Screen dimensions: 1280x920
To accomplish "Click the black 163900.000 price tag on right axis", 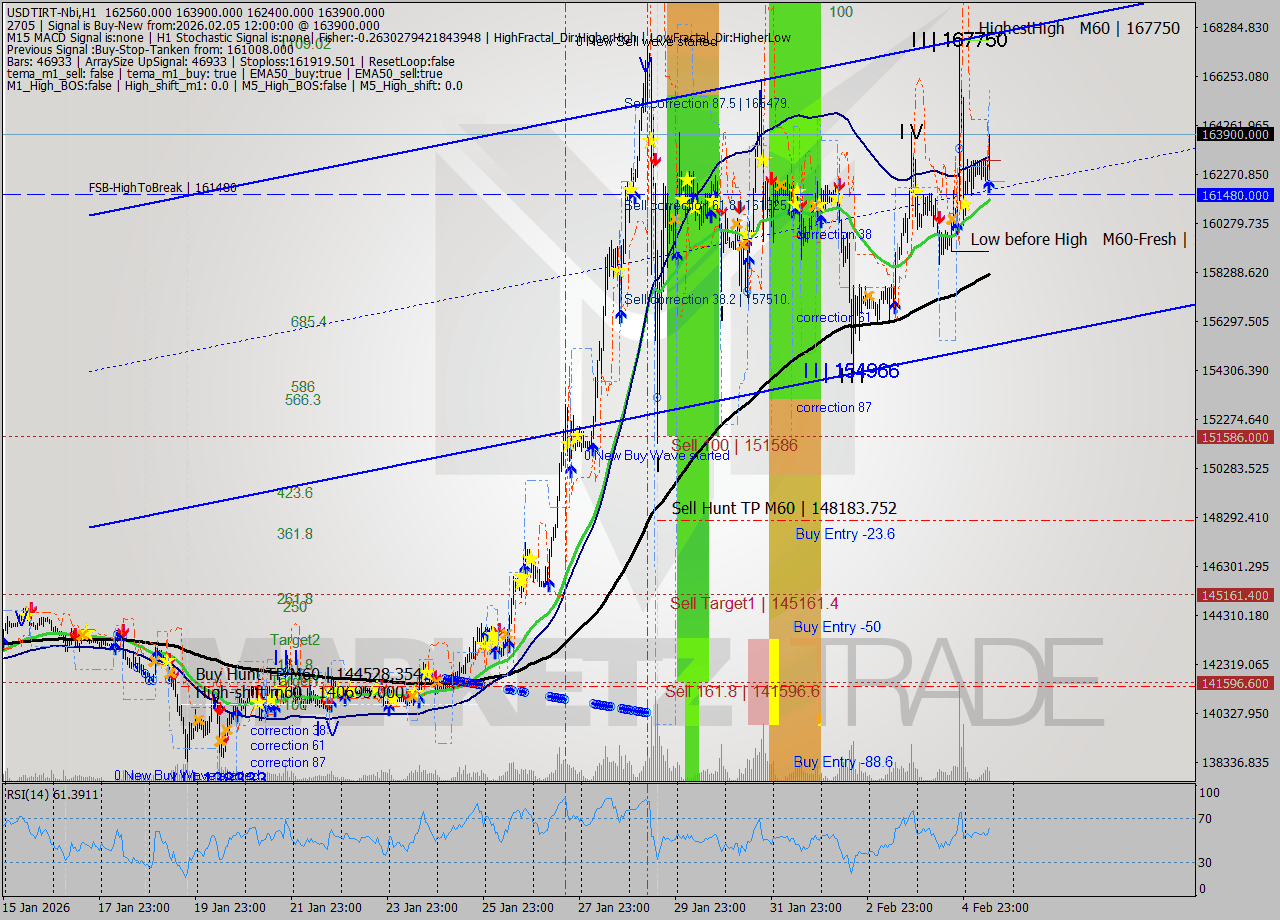I will click(1240, 133).
